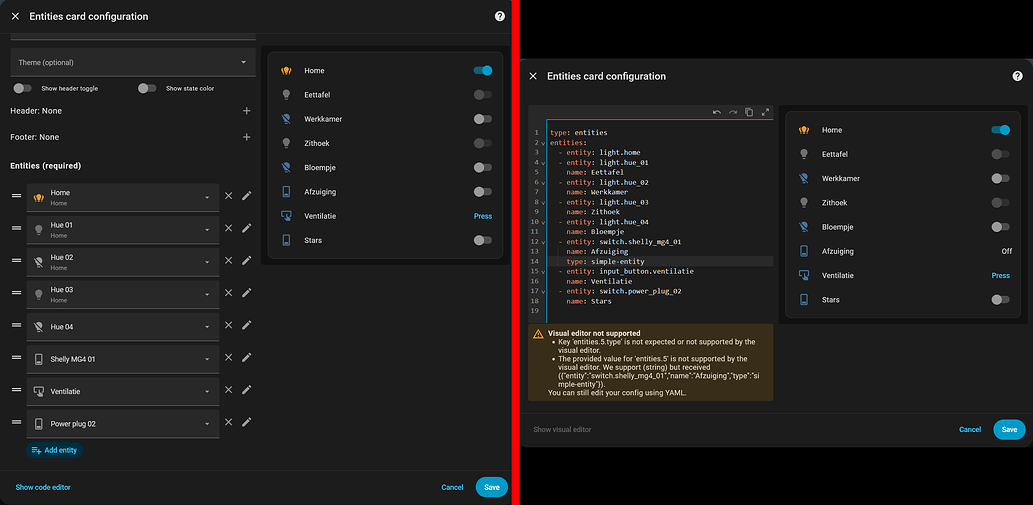Remove the Hue 04 entity row
The width and height of the screenshot is (1033, 505).
click(229, 325)
